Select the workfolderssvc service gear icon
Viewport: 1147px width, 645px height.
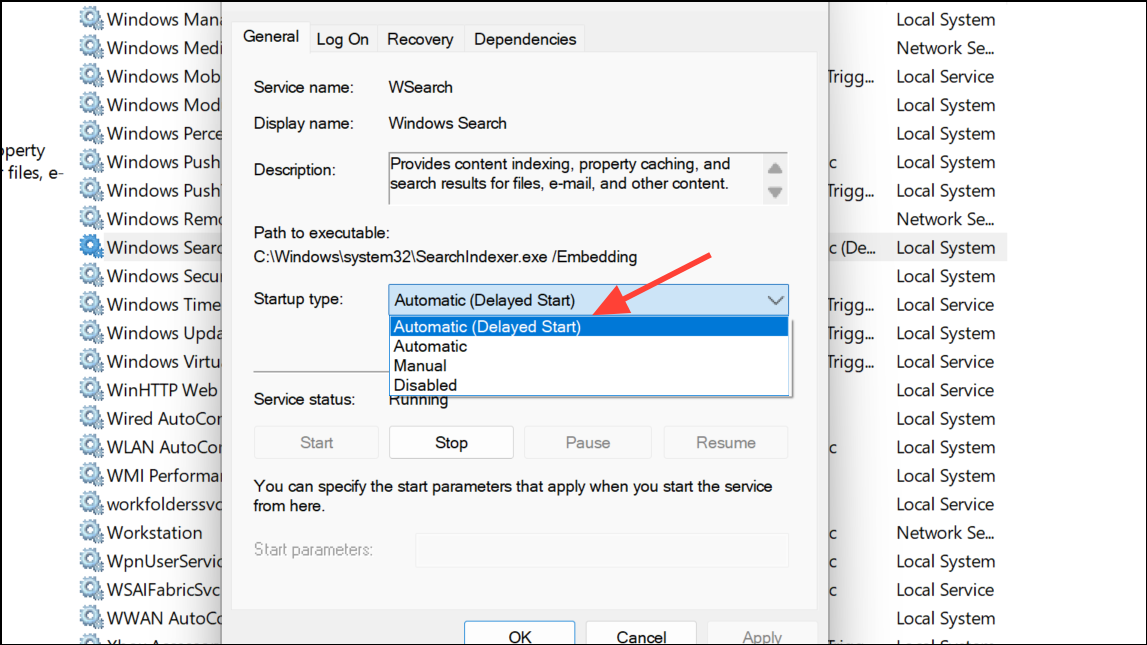point(92,504)
